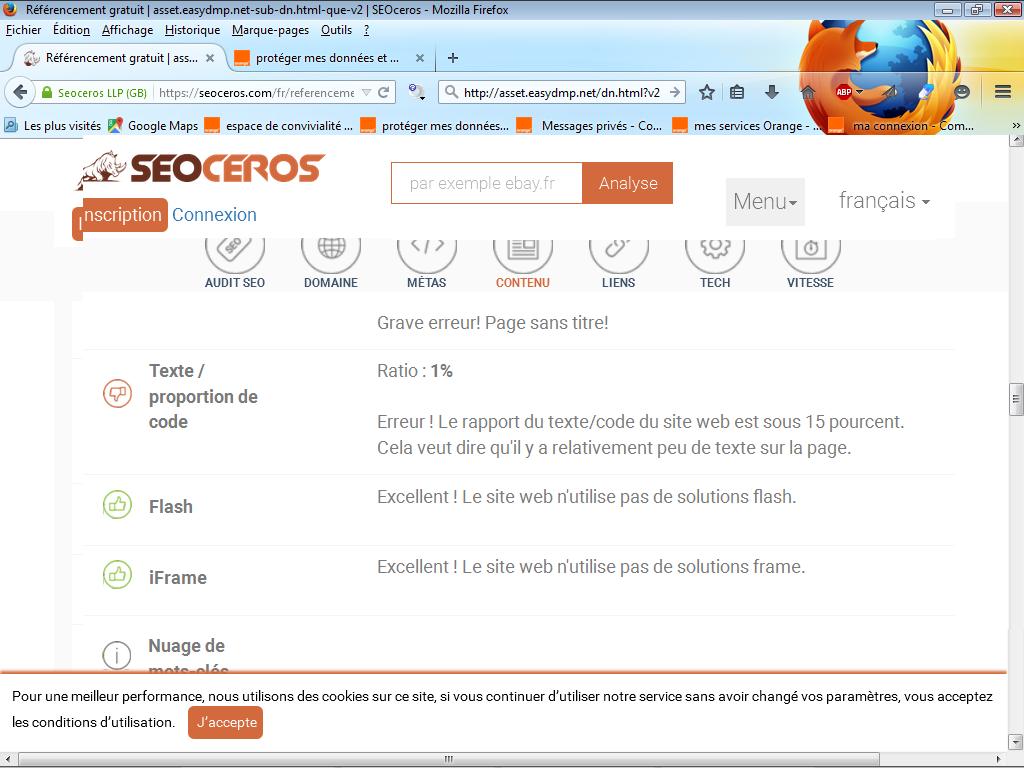Go to home page icon
This screenshot has height=768, width=1024.
tap(808, 93)
